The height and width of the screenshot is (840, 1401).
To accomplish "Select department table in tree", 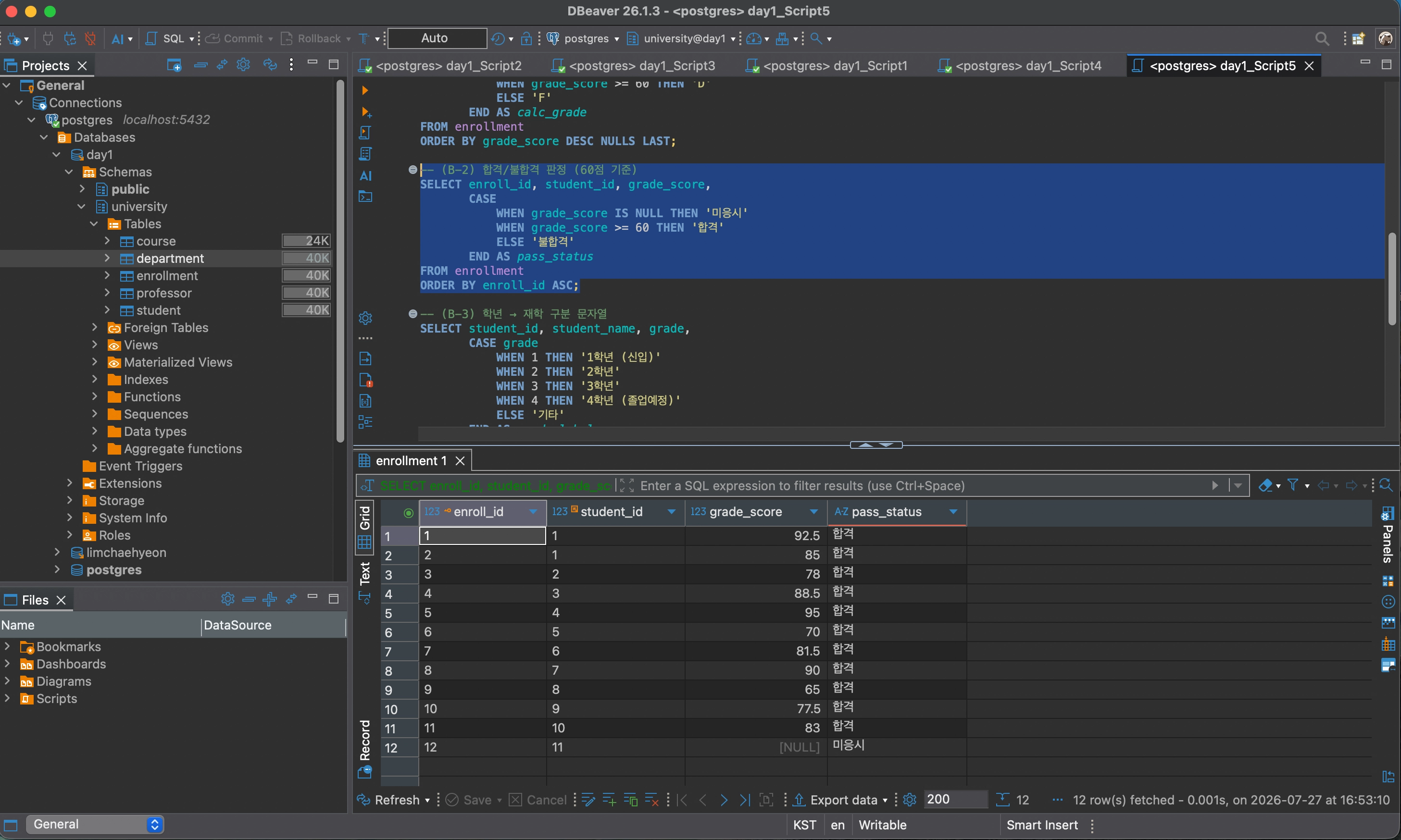I will click(170, 259).
